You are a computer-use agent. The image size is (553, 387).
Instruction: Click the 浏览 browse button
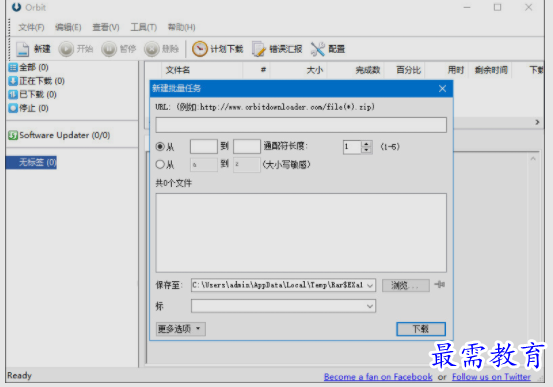pos(406,285)
